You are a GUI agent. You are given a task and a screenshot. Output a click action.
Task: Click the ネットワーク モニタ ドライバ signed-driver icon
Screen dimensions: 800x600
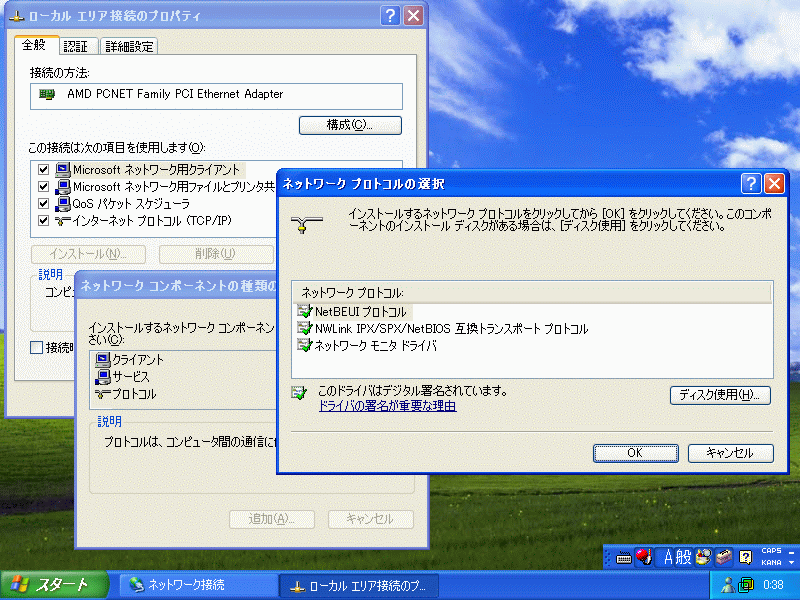(x=305, y=345)
